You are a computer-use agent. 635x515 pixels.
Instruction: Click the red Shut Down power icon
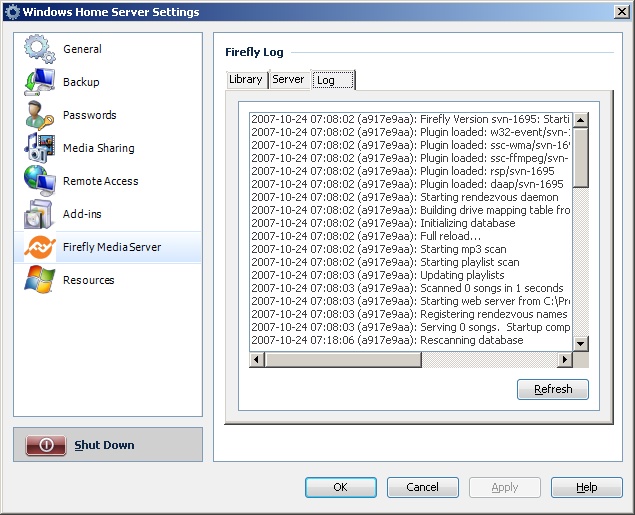point(46,445)
